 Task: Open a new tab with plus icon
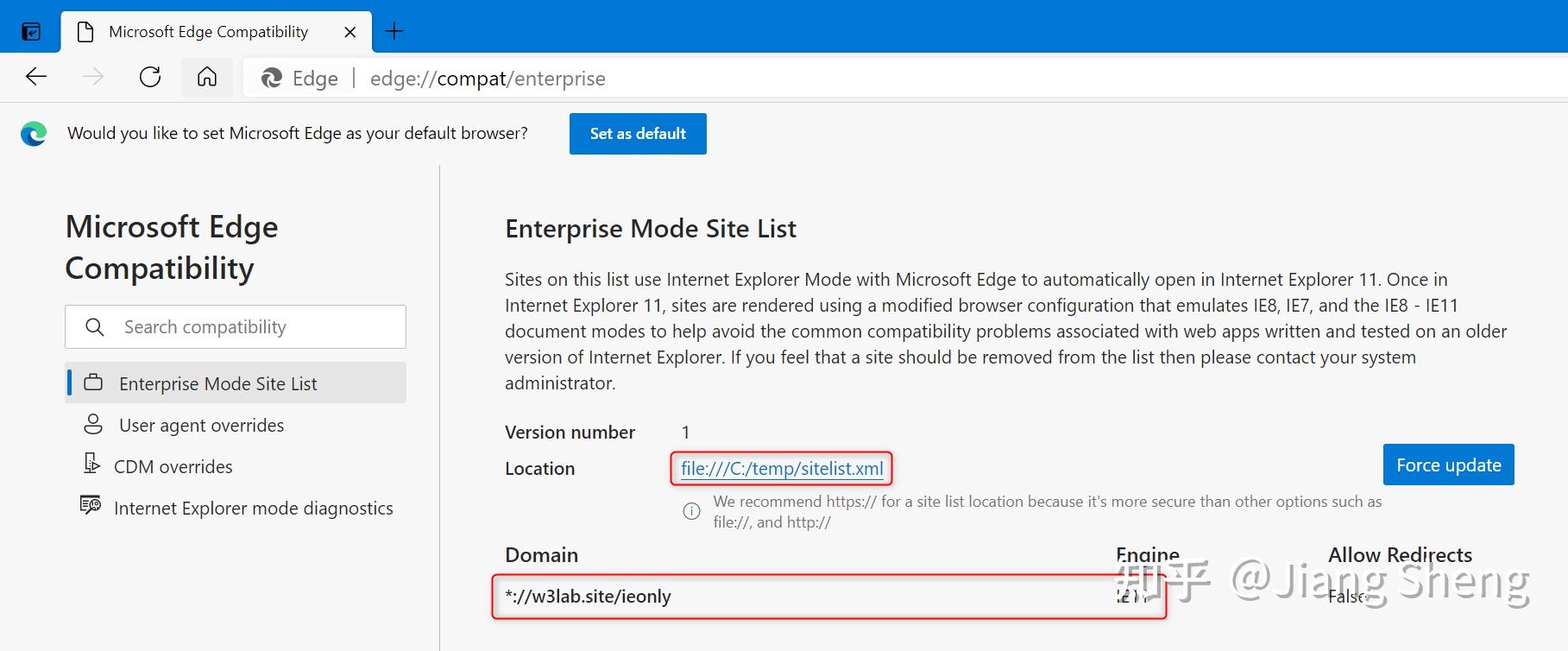coord(394,32)
